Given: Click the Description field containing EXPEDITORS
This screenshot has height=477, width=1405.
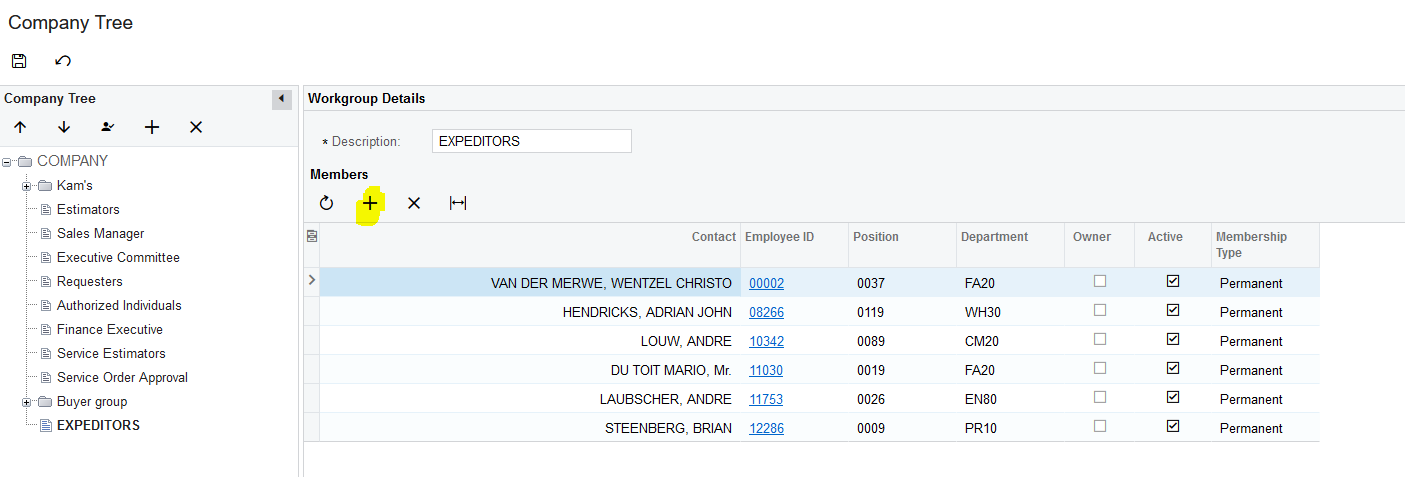Looking at the screenshot, I should point(531,141).
